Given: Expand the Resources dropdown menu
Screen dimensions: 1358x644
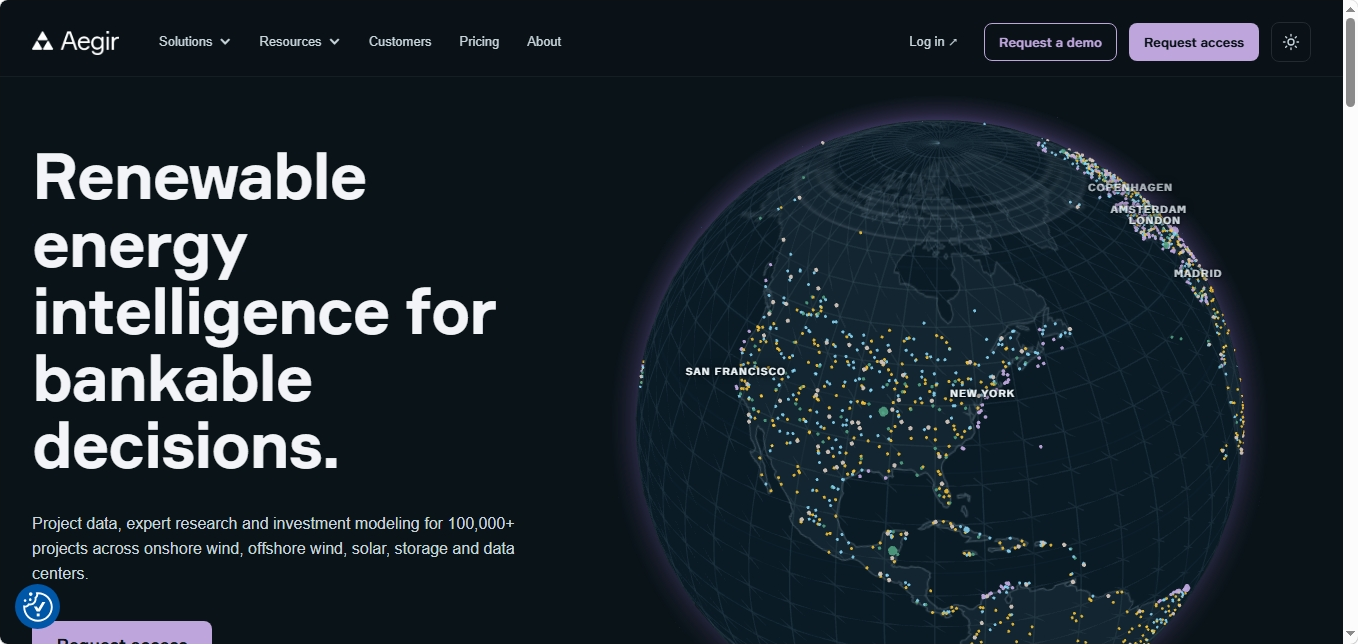Looking at the screenshot, I should pos(300,41).
